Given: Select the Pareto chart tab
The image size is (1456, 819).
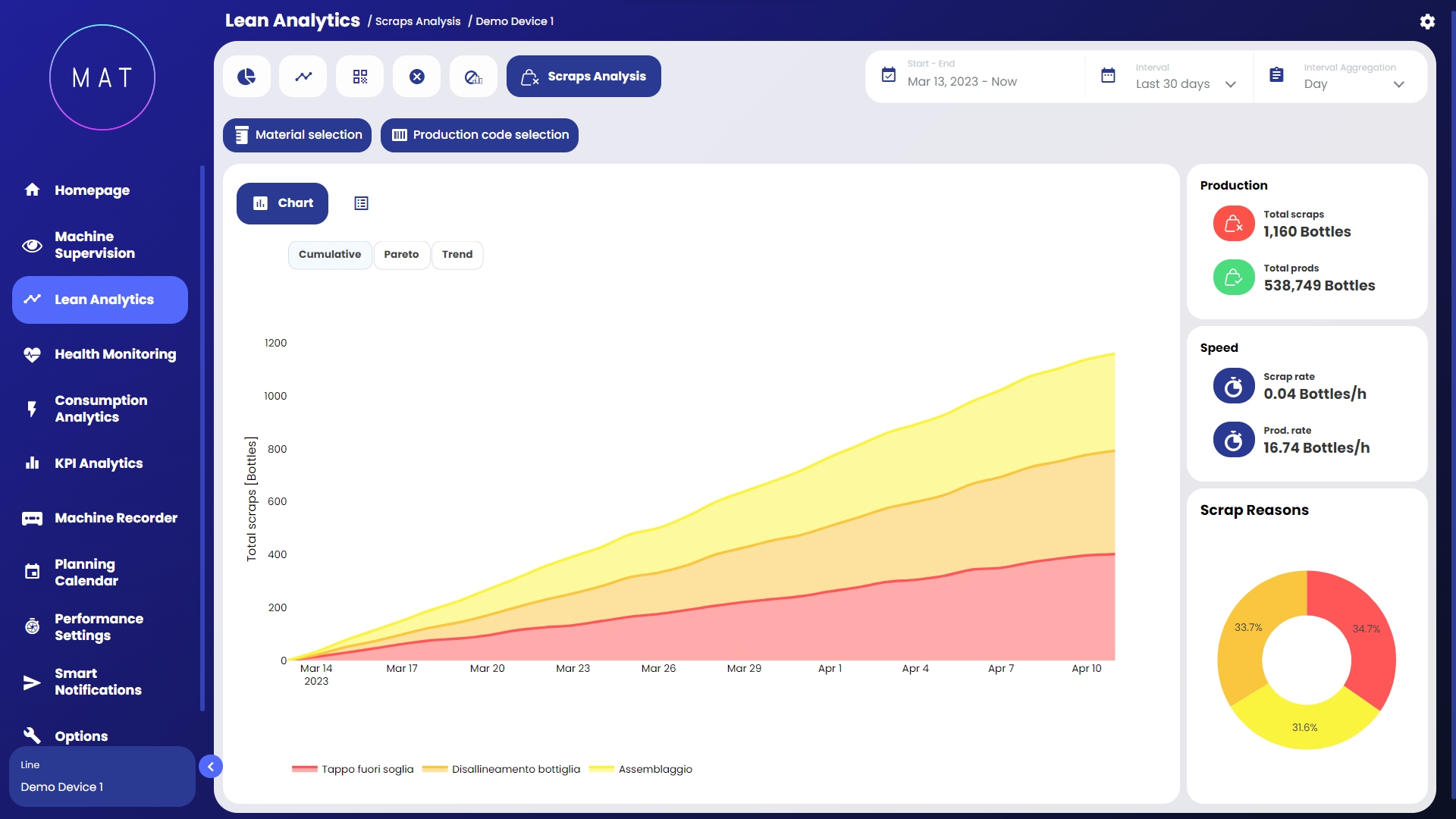Looking at the screenshot, I should coord(401,255).
